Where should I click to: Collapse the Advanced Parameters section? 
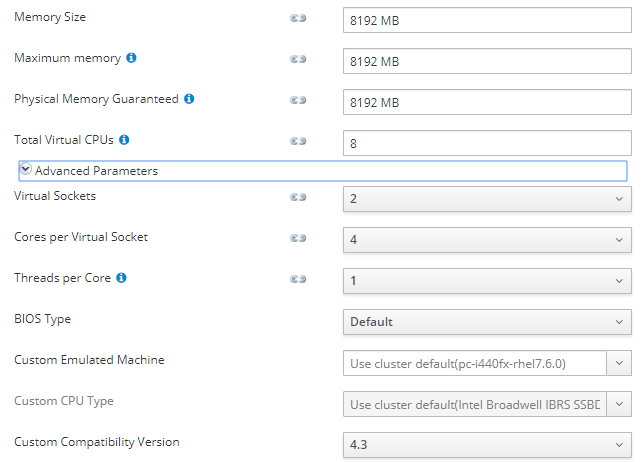[x=26, y=170]
